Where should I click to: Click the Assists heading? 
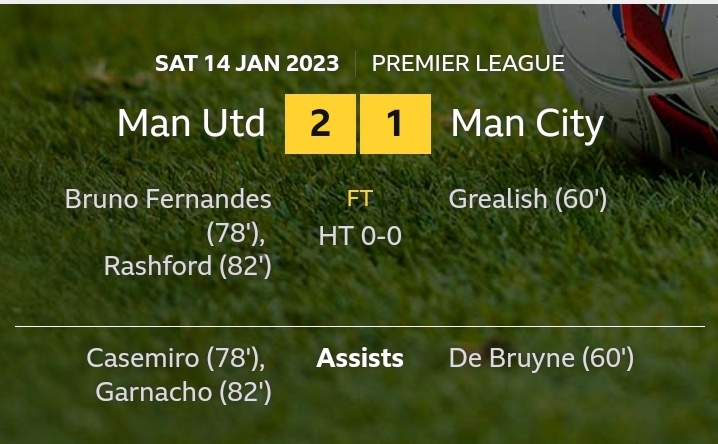tap(360, 358)
